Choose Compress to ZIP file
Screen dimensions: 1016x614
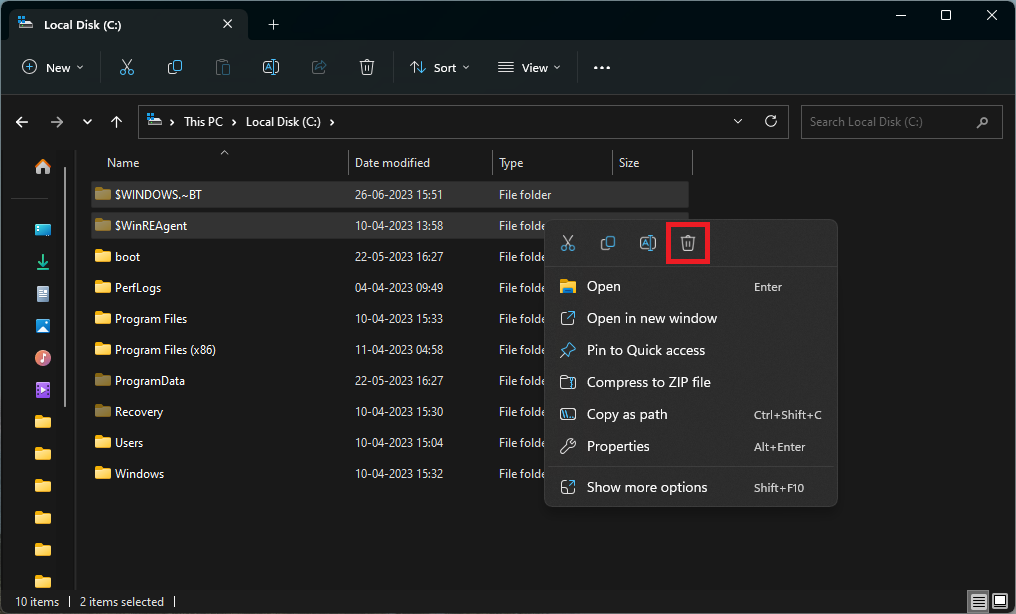pyautogui.click(x=650, y=382)
